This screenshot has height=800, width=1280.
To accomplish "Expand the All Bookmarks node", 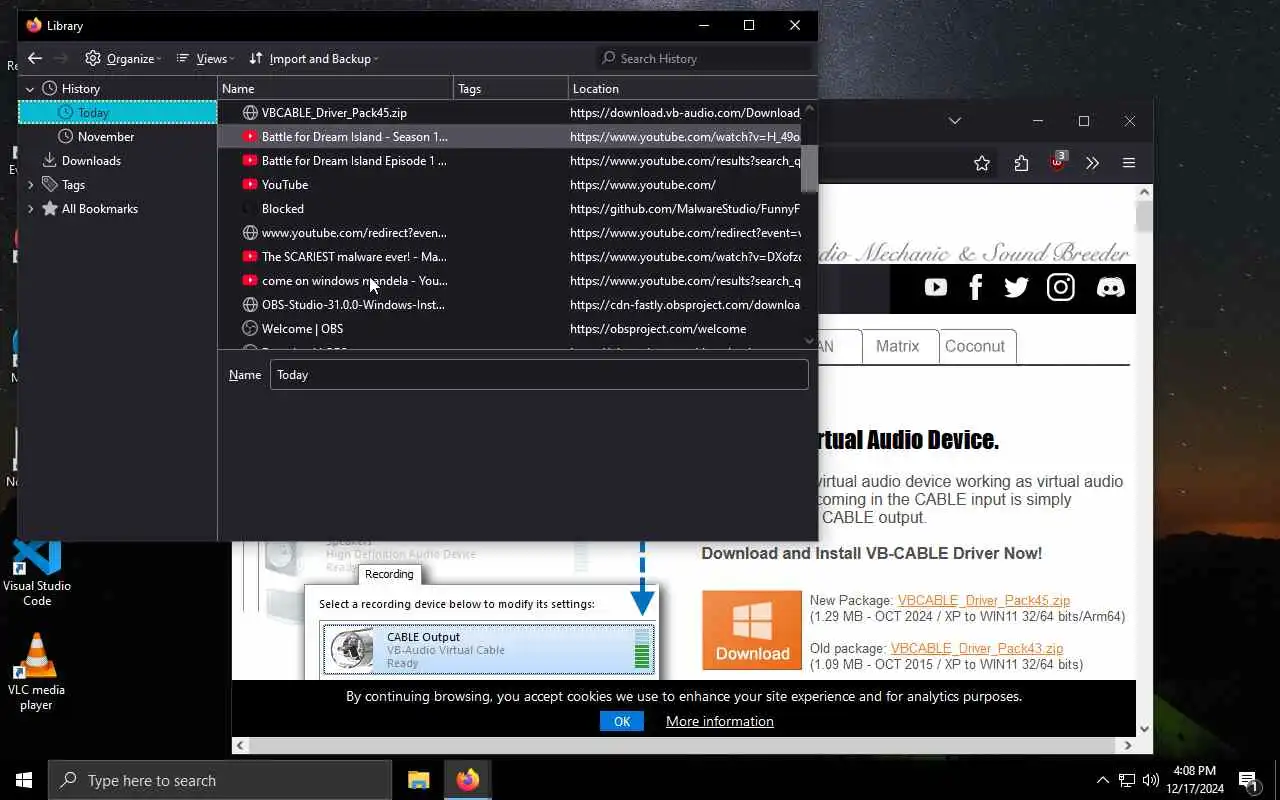I will 30,208.
